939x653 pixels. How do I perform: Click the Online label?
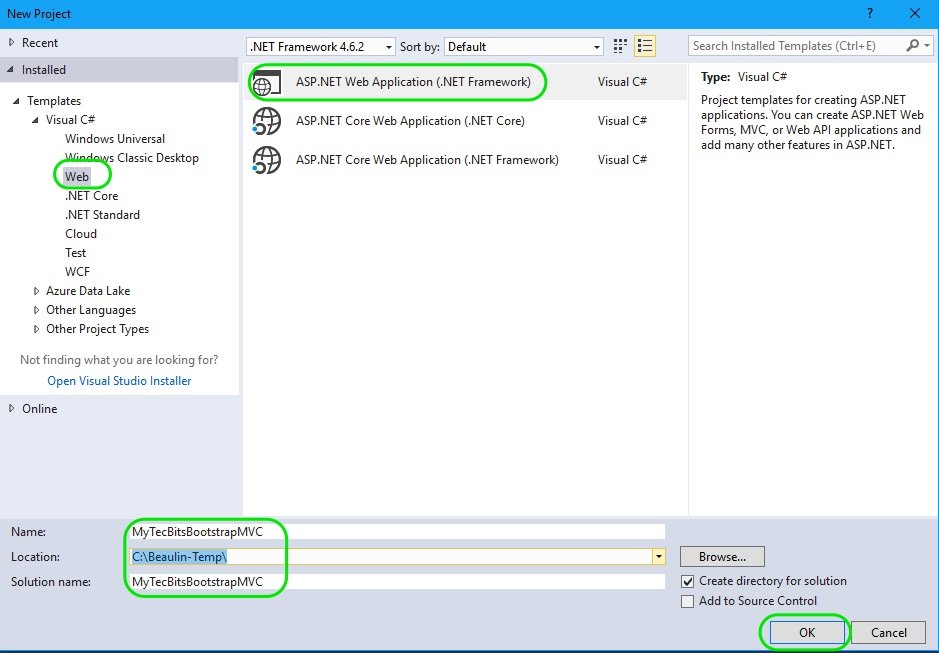(40, 409)
